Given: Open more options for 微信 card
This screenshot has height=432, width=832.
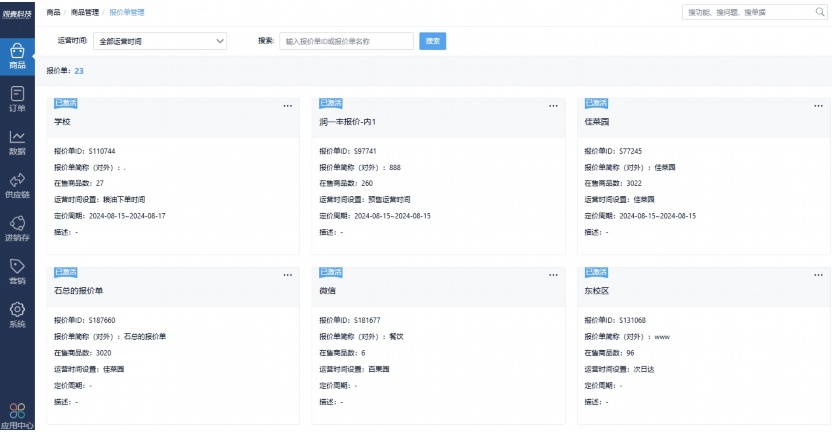Looking at the screenshot, I should click(553, 275).
